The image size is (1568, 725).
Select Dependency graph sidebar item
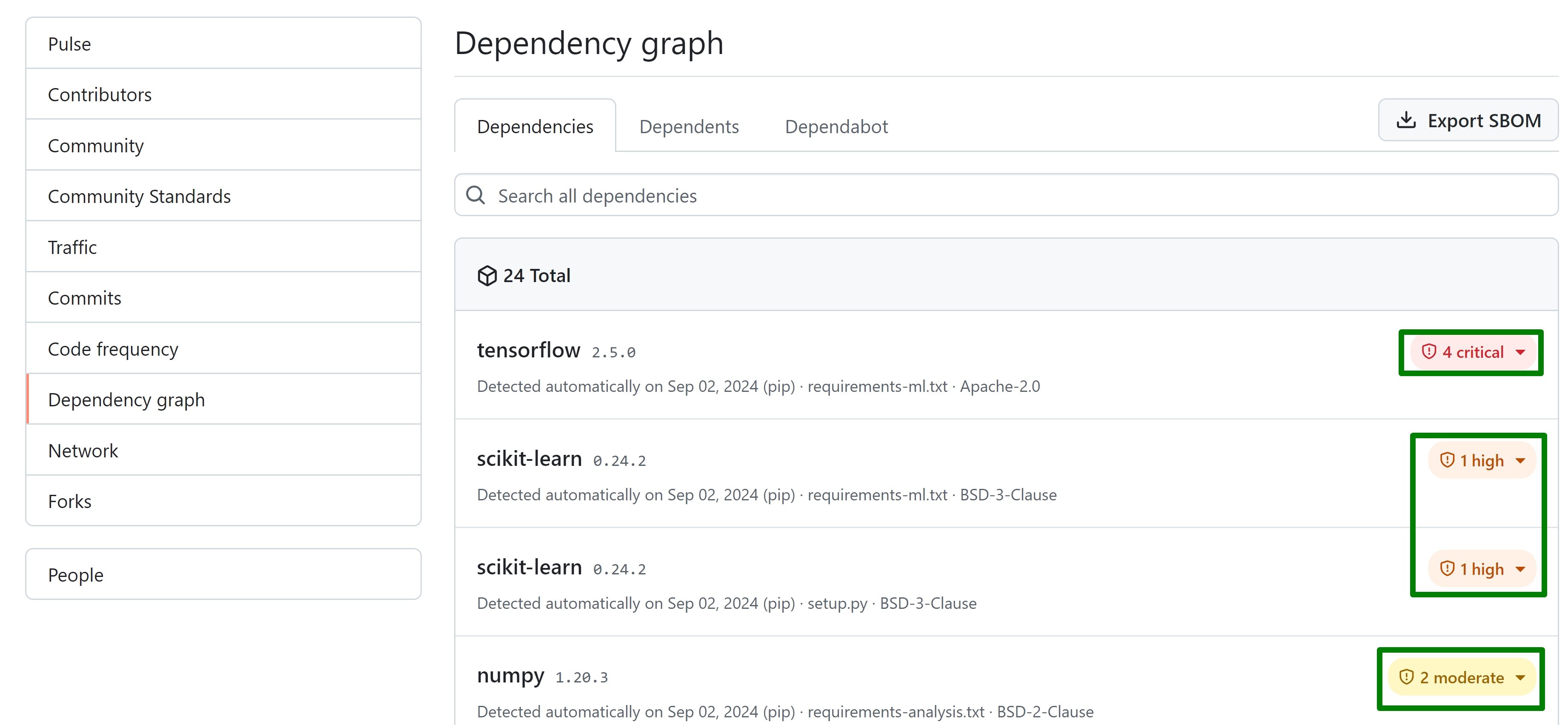(x=223, y=399)
